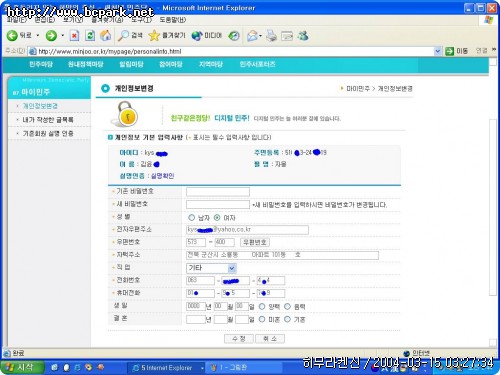
Task: Click the 기존 비밀번호 password field
Action: coord(218,192)
